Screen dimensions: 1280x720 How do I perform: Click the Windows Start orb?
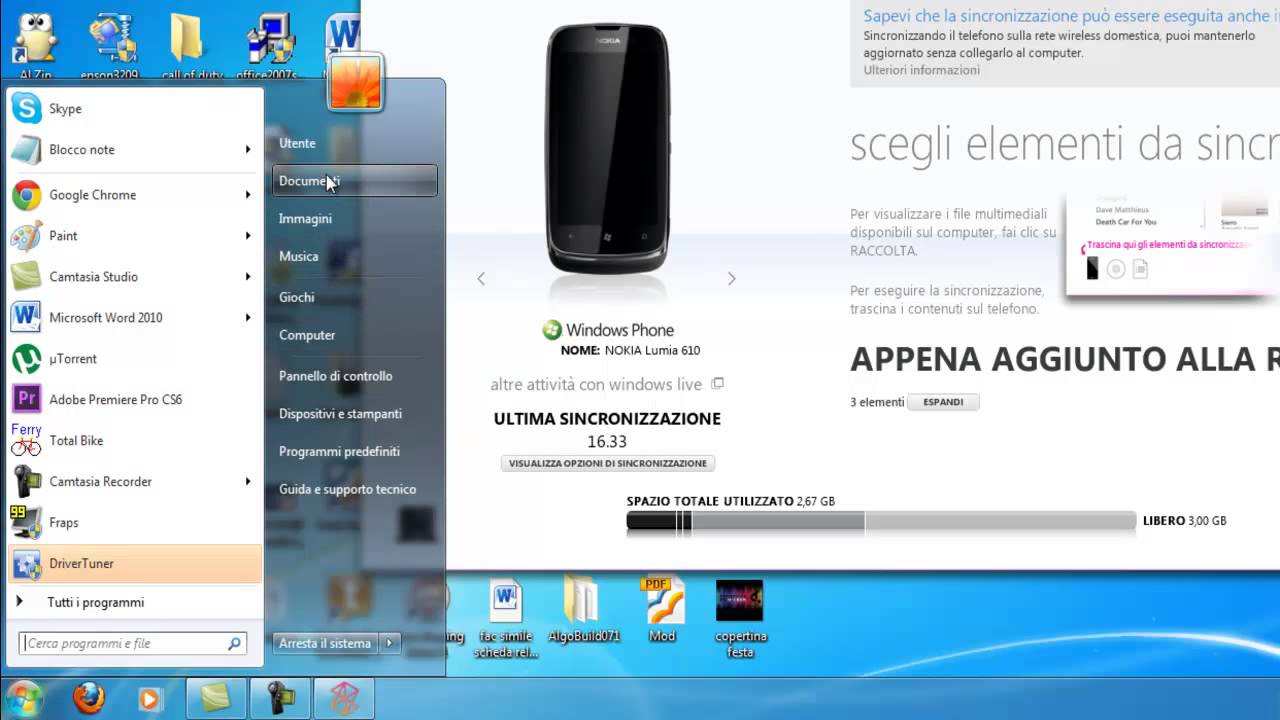(x=25, y=698)
